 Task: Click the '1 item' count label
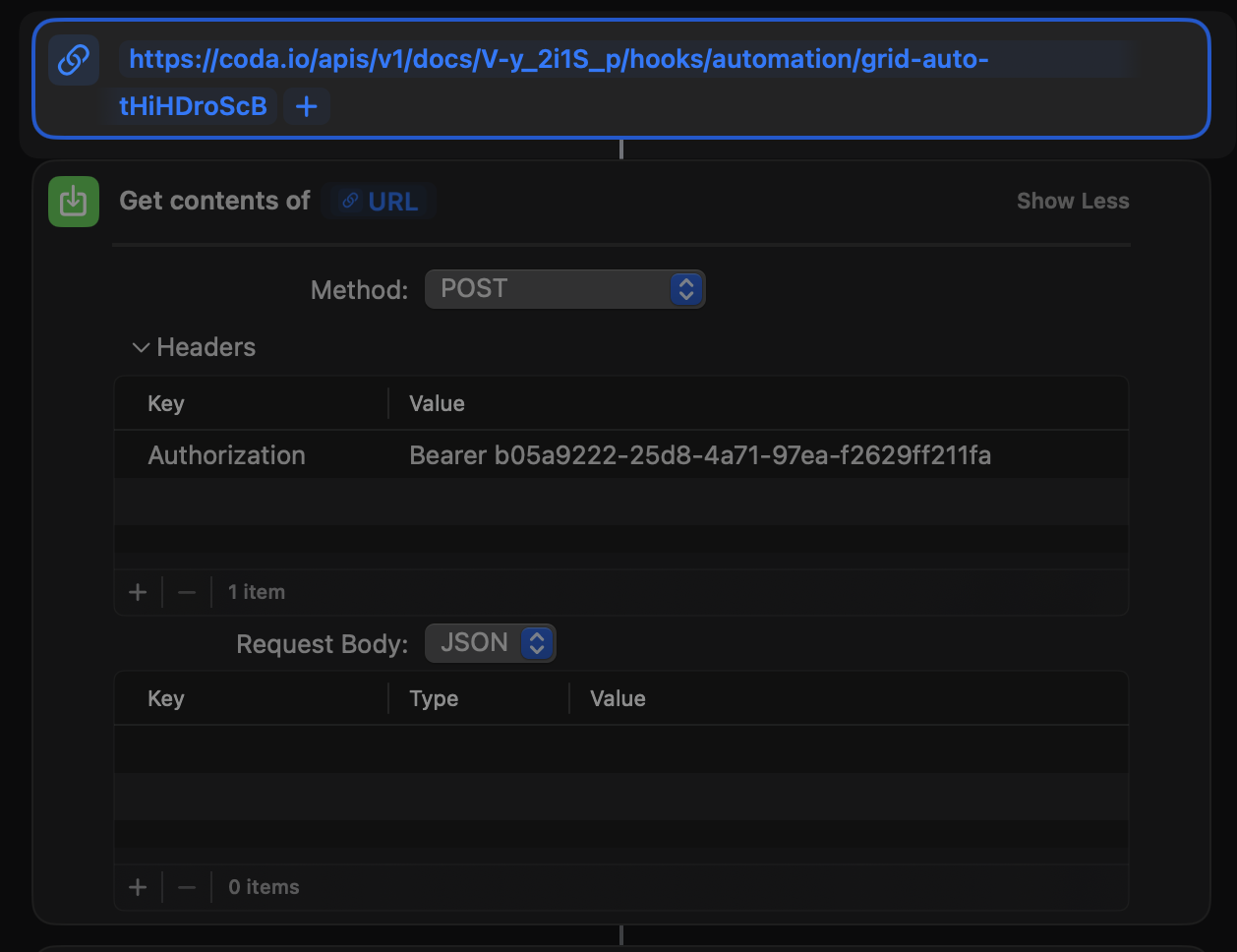[x=257, y=592]
